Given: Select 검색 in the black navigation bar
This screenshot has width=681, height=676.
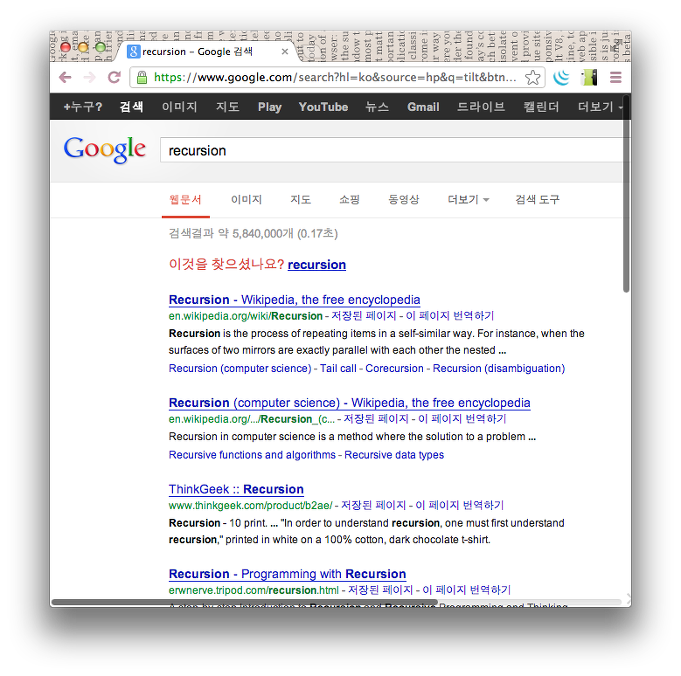Looking at the screenshot, I should coord(131,107).
